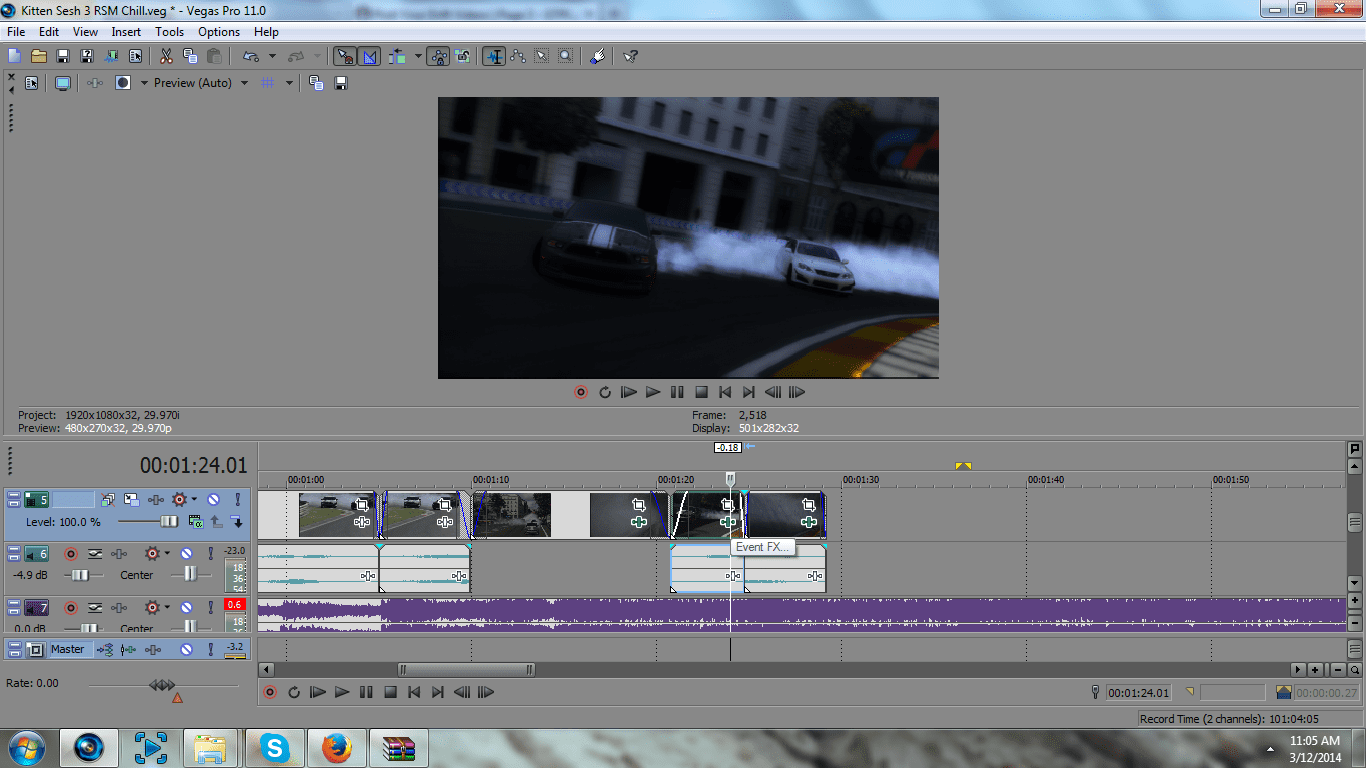Open the Tools menu
This screenshot has width=1366, height=768.
coord(169,32)
